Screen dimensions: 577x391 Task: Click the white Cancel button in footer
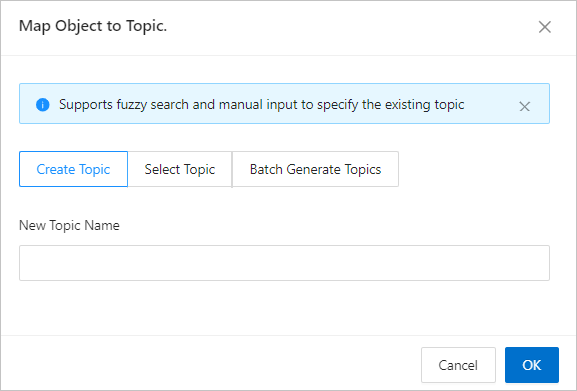[x=458, y=365]
